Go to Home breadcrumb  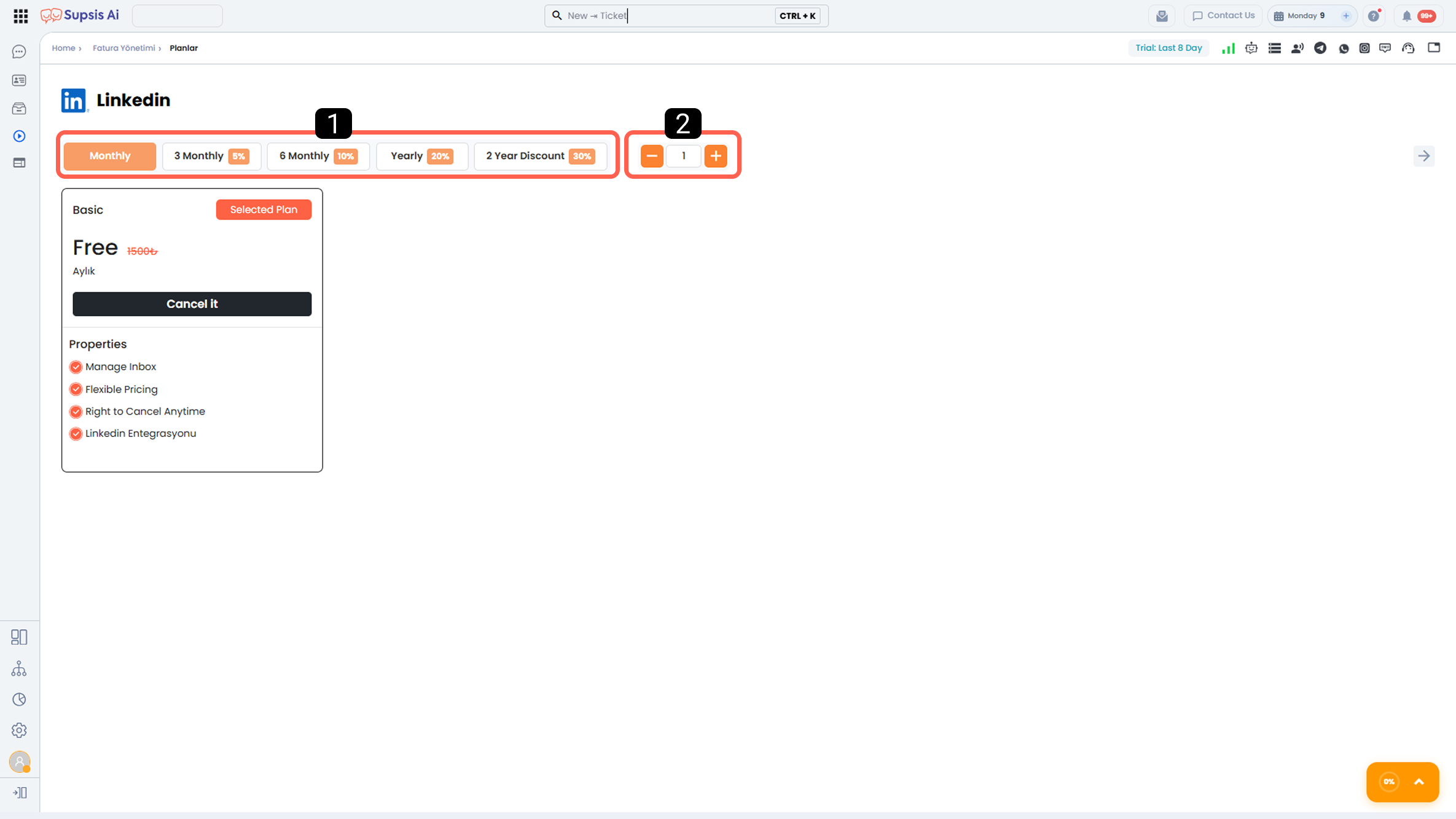[63, 48]
